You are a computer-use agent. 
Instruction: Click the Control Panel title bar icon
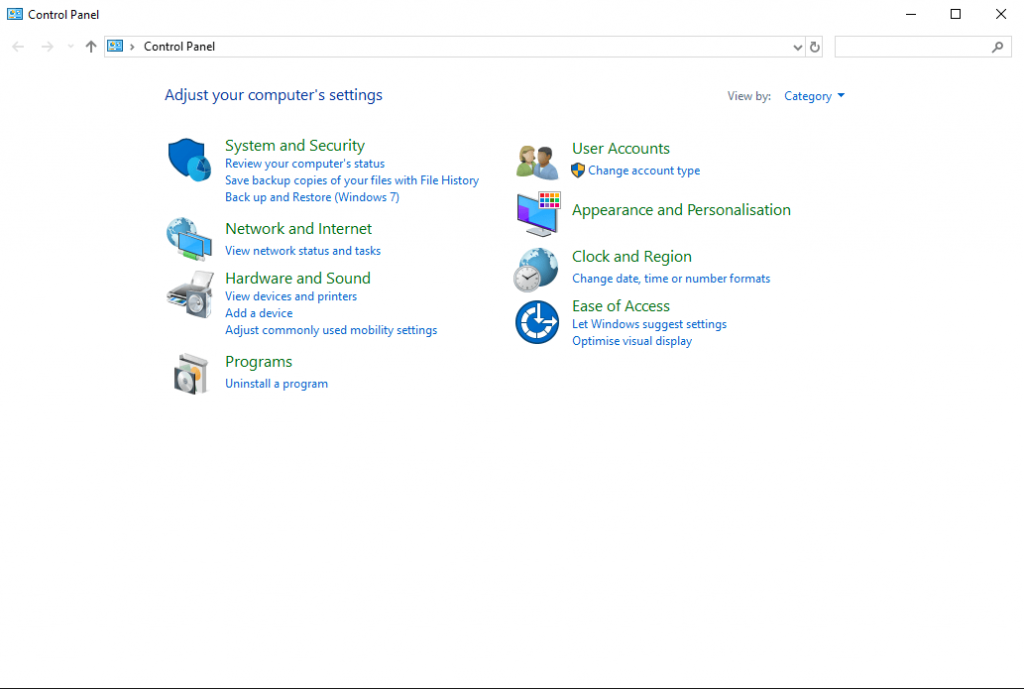click(x=14, y=14)
